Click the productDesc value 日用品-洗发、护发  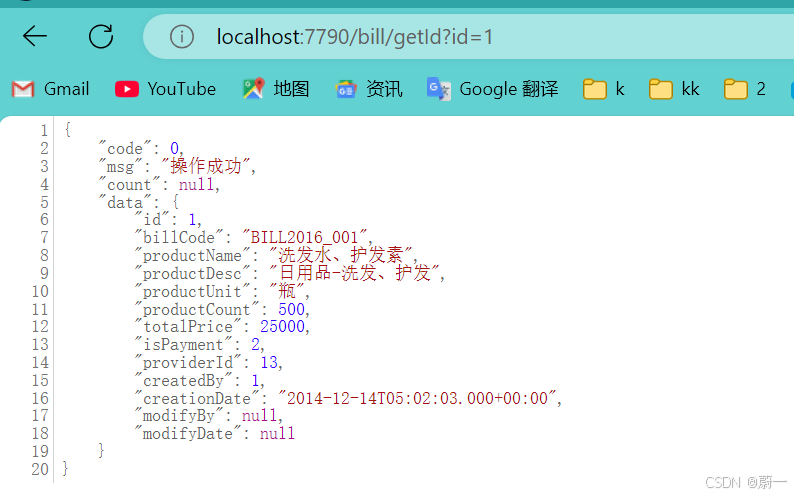[354, 273]
